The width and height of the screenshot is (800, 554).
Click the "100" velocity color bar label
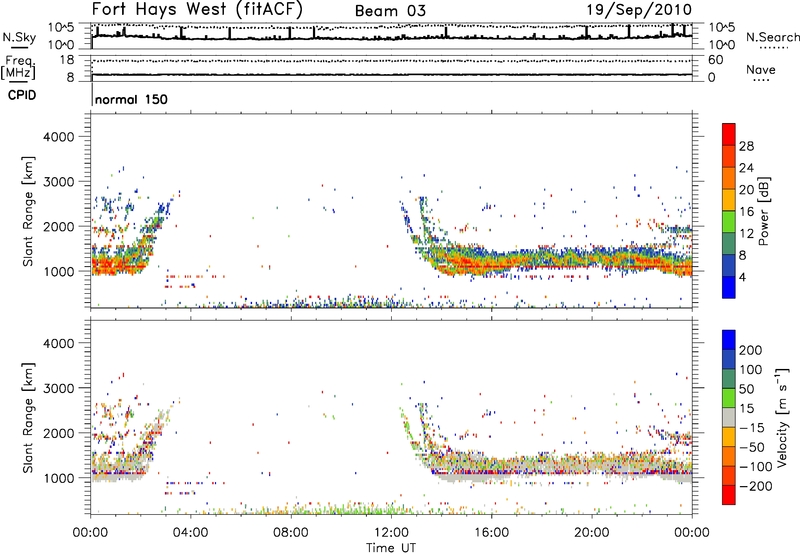click(x=751, y=369)
